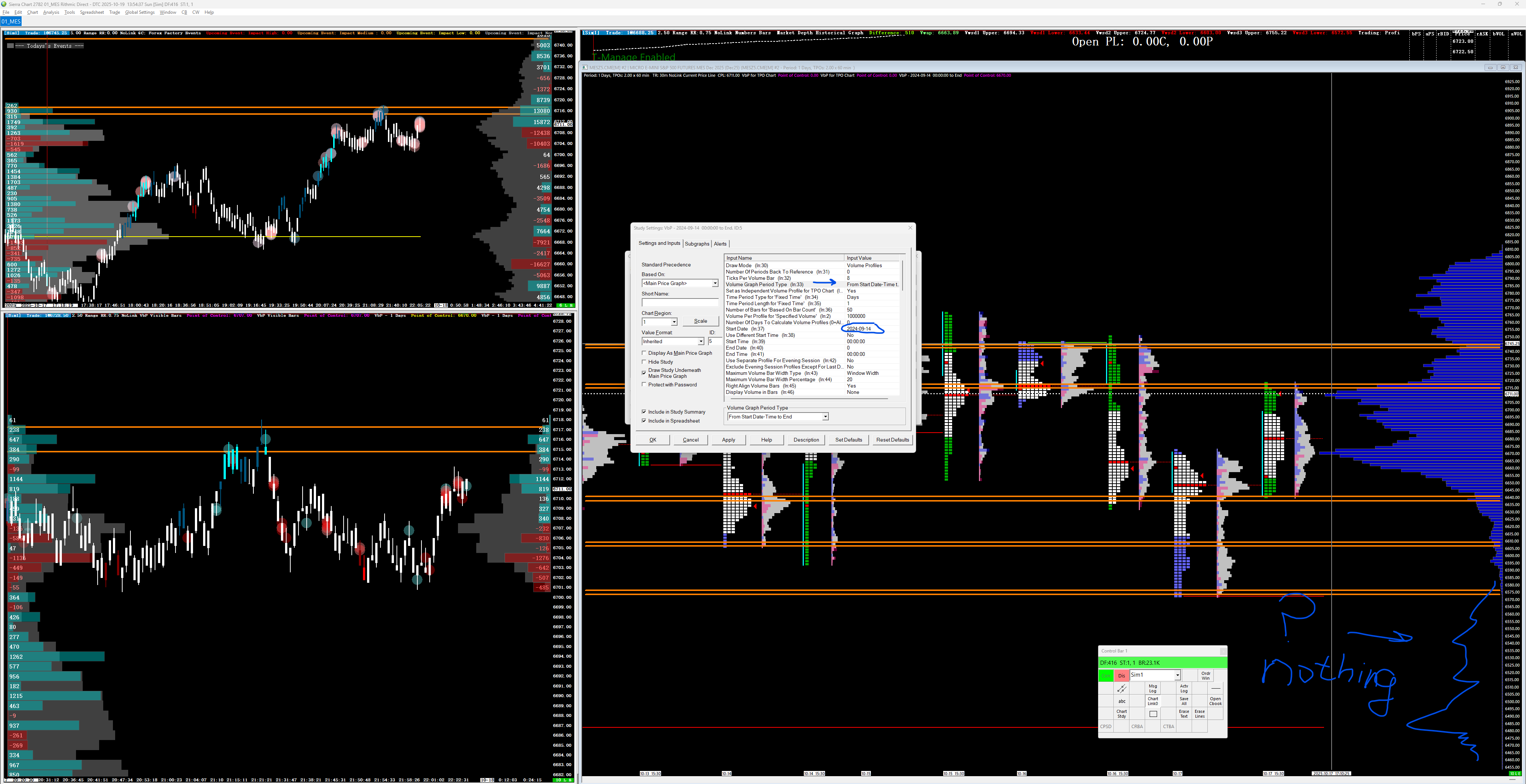Open Volume Graph Period Type dropdown
This screenshot has width=1526, height=784.
click(x=825, y=417)
